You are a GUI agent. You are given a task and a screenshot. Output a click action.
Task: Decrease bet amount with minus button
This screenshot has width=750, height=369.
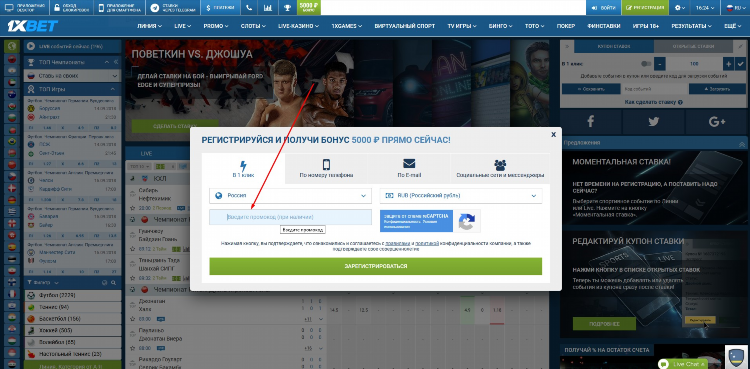(661, 64)
